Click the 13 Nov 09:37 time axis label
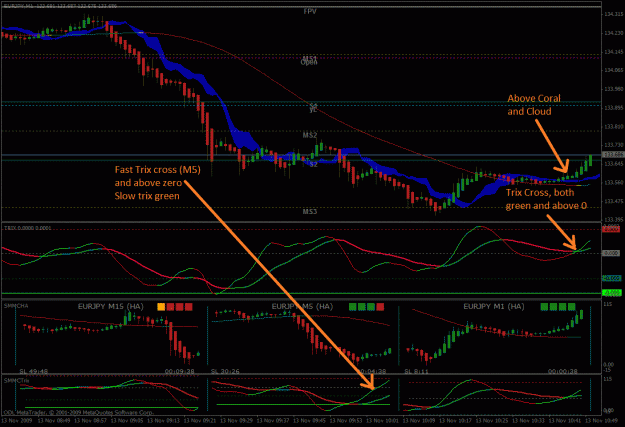Image resolution: width=625 pixels, height=427 pixels. 273,421
